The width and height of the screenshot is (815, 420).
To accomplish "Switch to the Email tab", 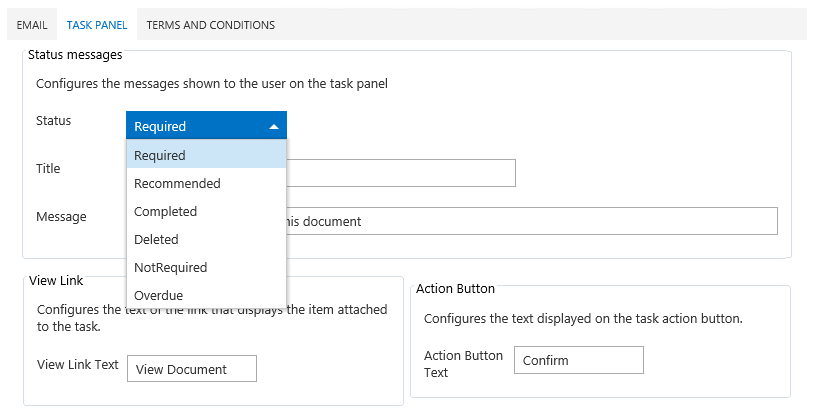I will (32, 24).
